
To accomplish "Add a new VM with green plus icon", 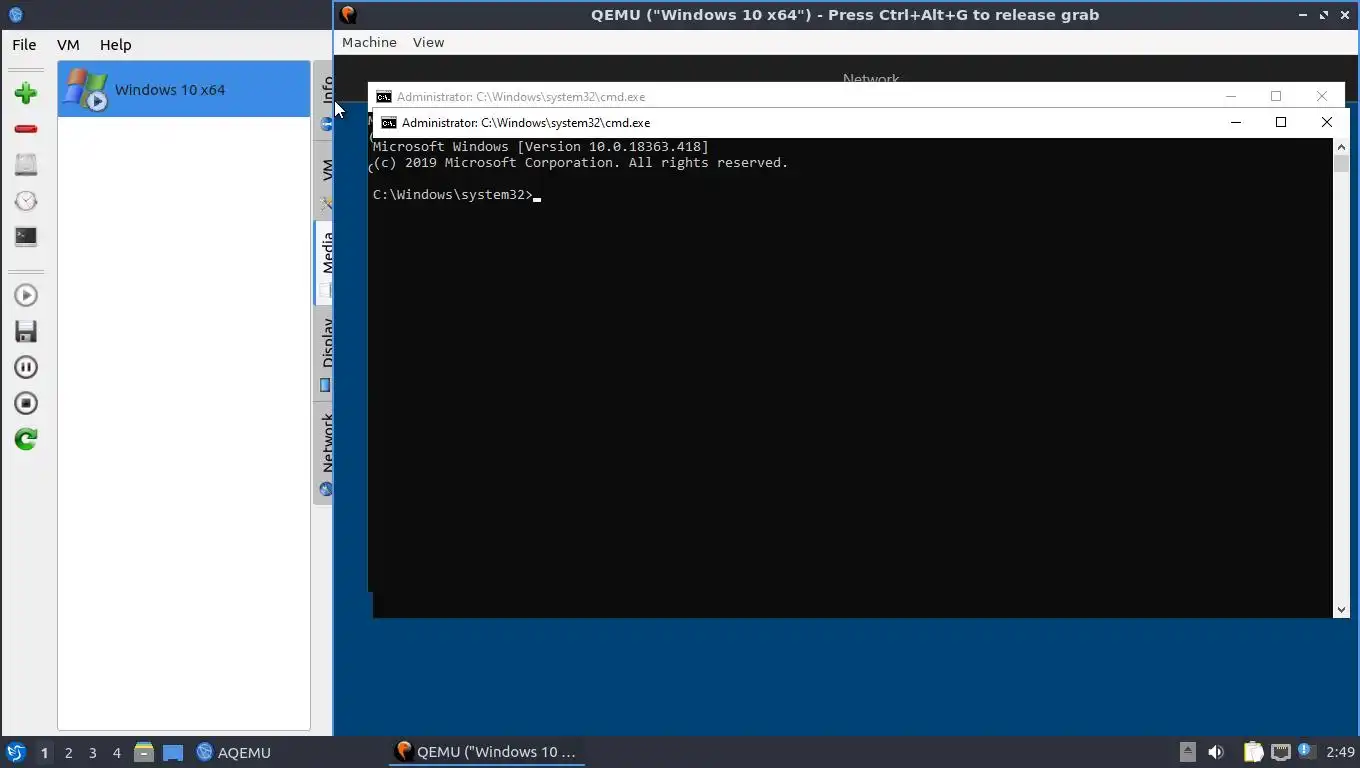I will 26,93.
